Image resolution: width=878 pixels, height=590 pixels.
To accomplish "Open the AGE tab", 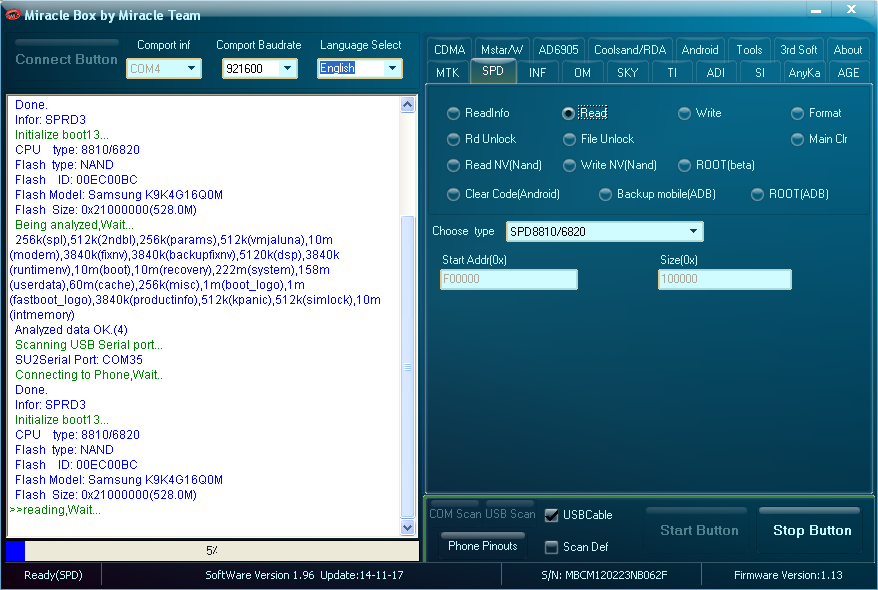I will pos(848,73).
